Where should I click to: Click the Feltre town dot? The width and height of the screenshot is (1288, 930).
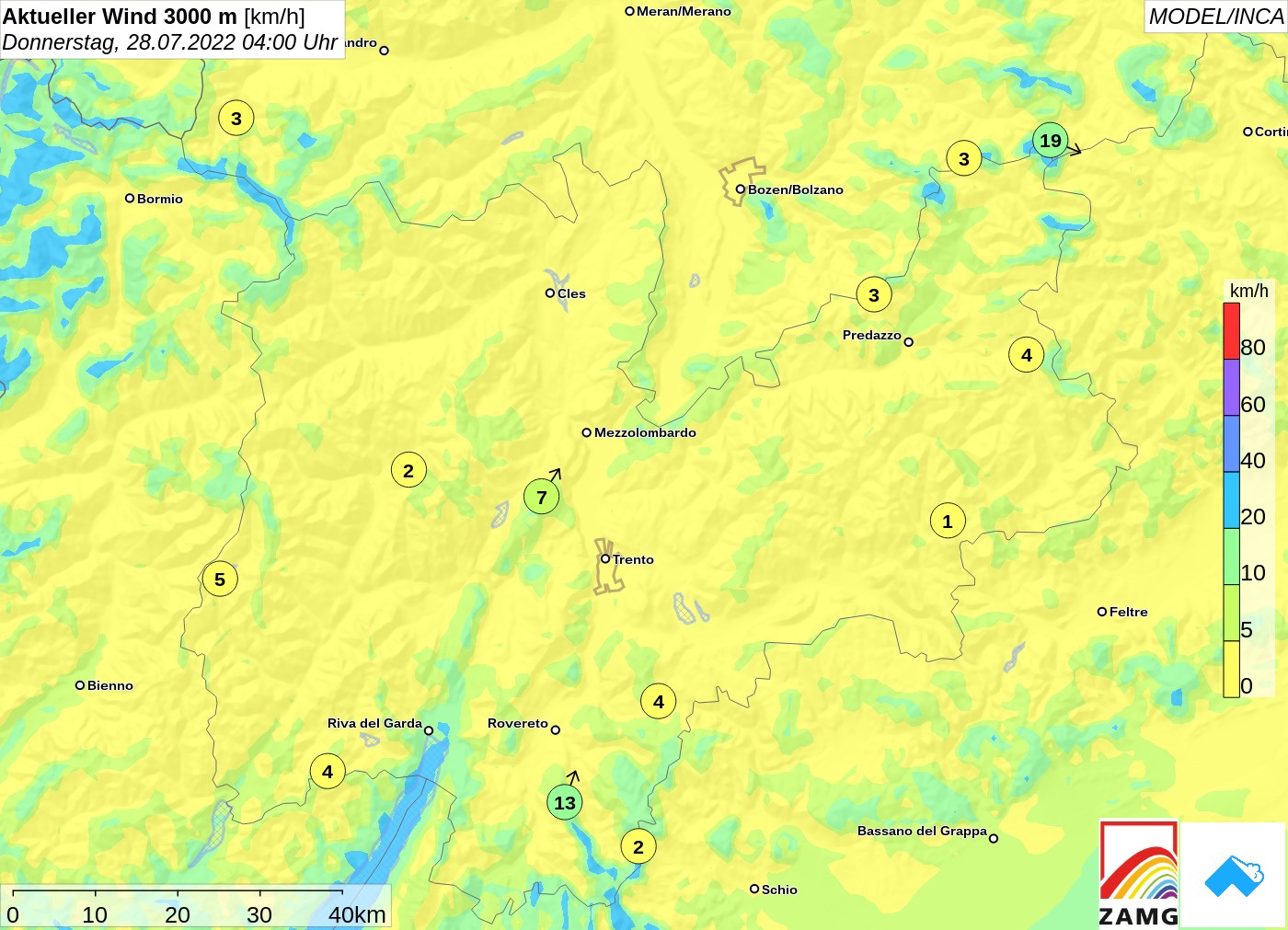[x=1102, y=612]
